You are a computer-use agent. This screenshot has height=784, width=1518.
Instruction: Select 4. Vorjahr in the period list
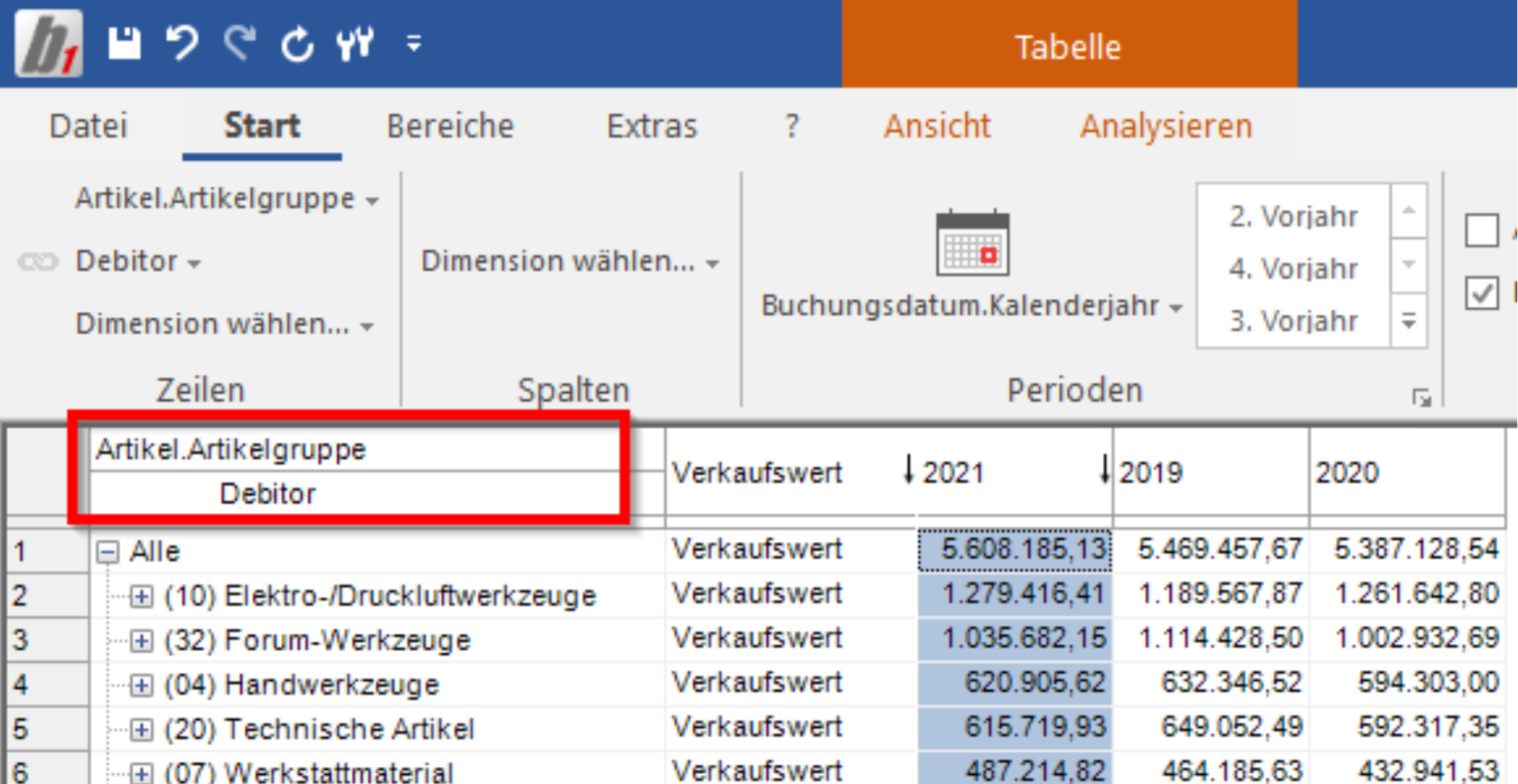1293,268
